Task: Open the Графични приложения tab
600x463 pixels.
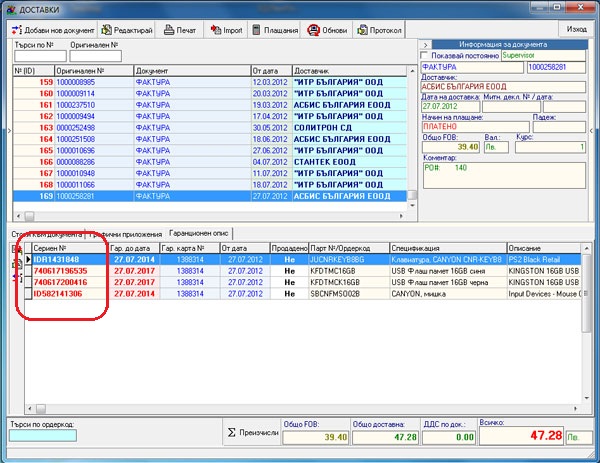Action: 125,233
